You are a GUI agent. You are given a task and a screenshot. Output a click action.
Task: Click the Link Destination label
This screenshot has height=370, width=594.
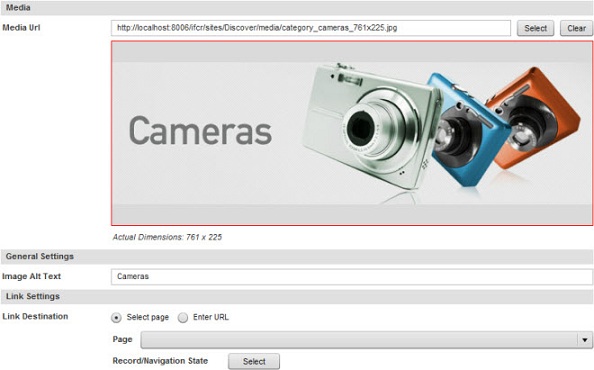[x=35, y=316]
